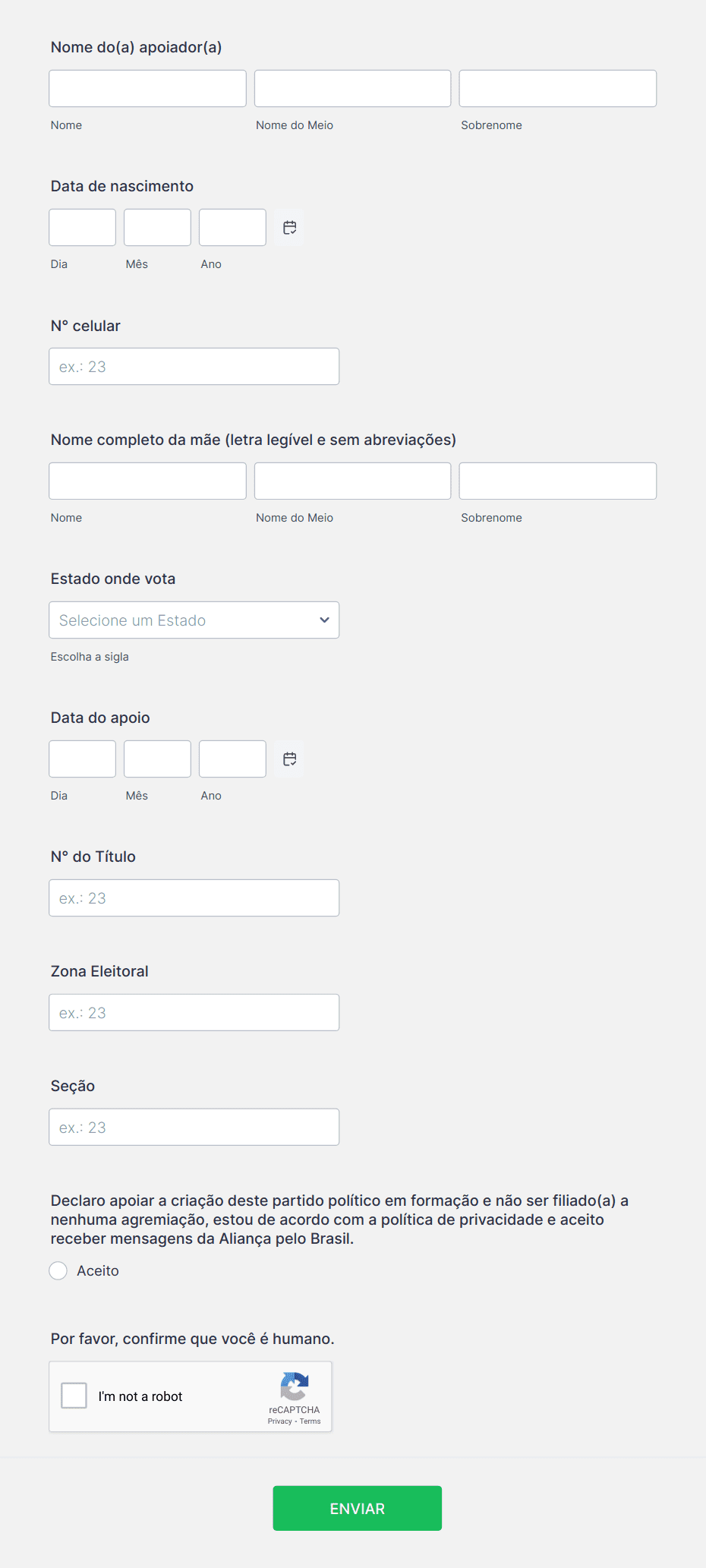Click the Mês field under Data do apoio
The height and width of the screenshot is (1568, 706).
[x=157, y=759]
